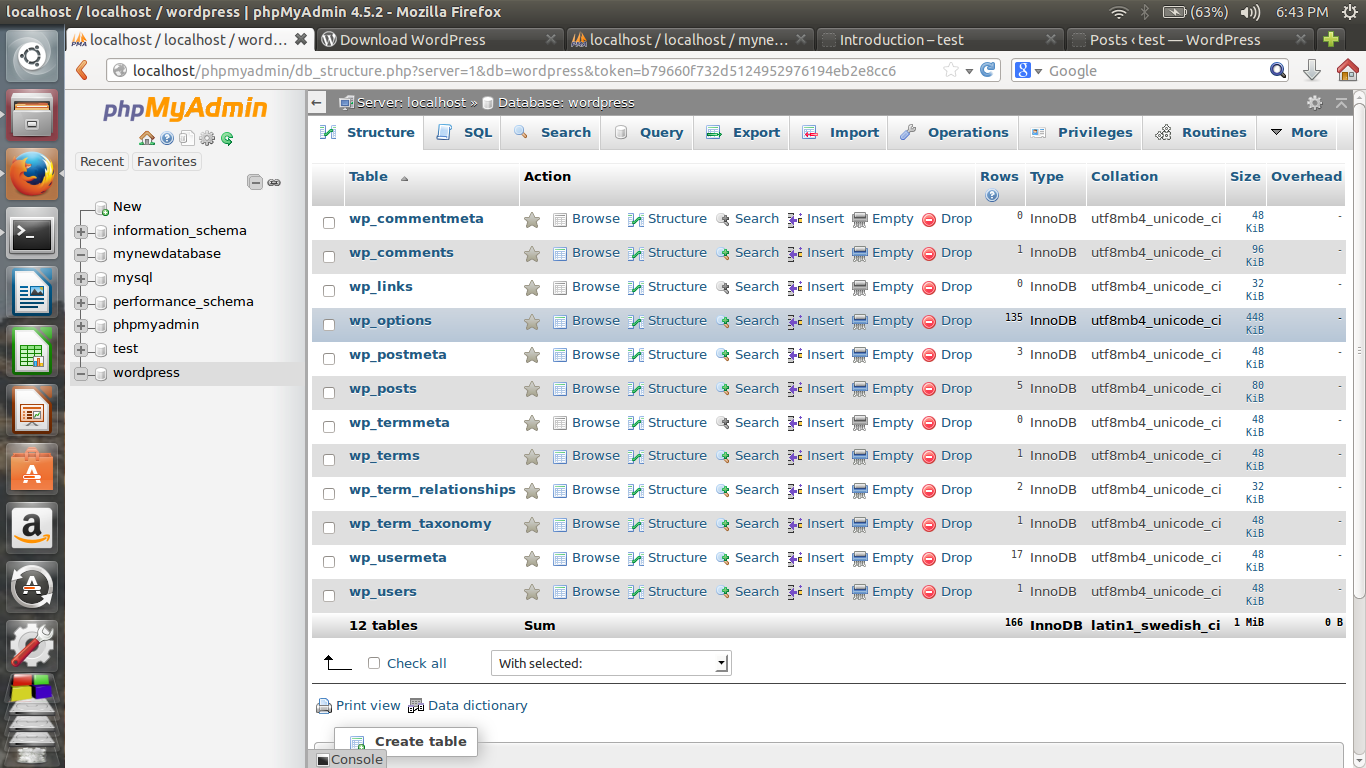1366x768 pixels.
Task: Open LibreOffice Calc from the launcher
Action: (x=32, y=352)
